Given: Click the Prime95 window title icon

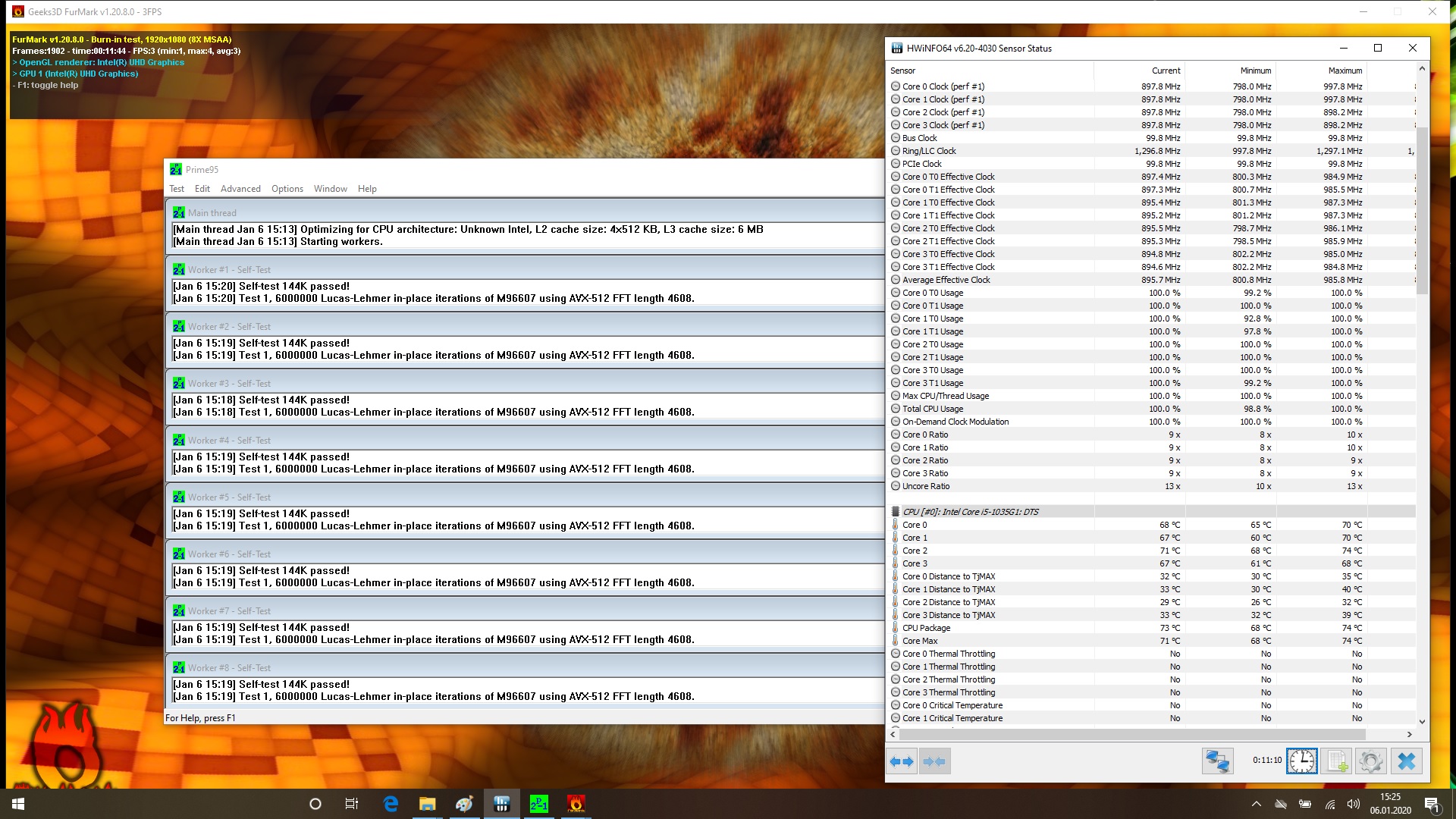Looking at the screenshot, I should (176, 169).
